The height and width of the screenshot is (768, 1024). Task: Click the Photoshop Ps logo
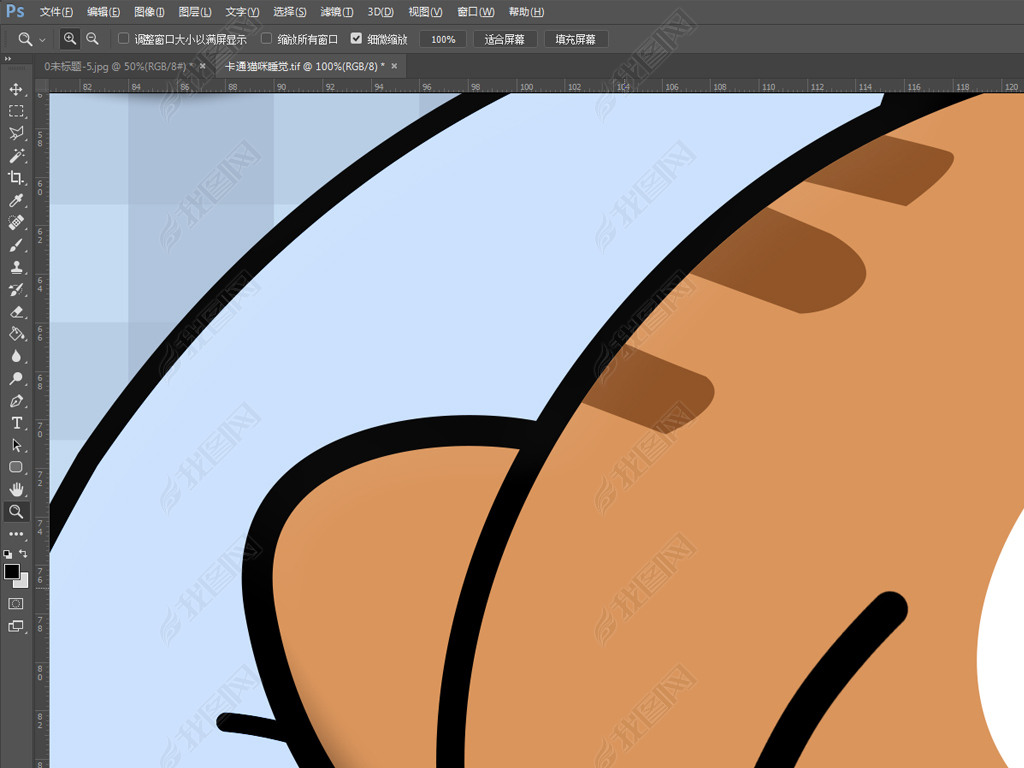14,11
